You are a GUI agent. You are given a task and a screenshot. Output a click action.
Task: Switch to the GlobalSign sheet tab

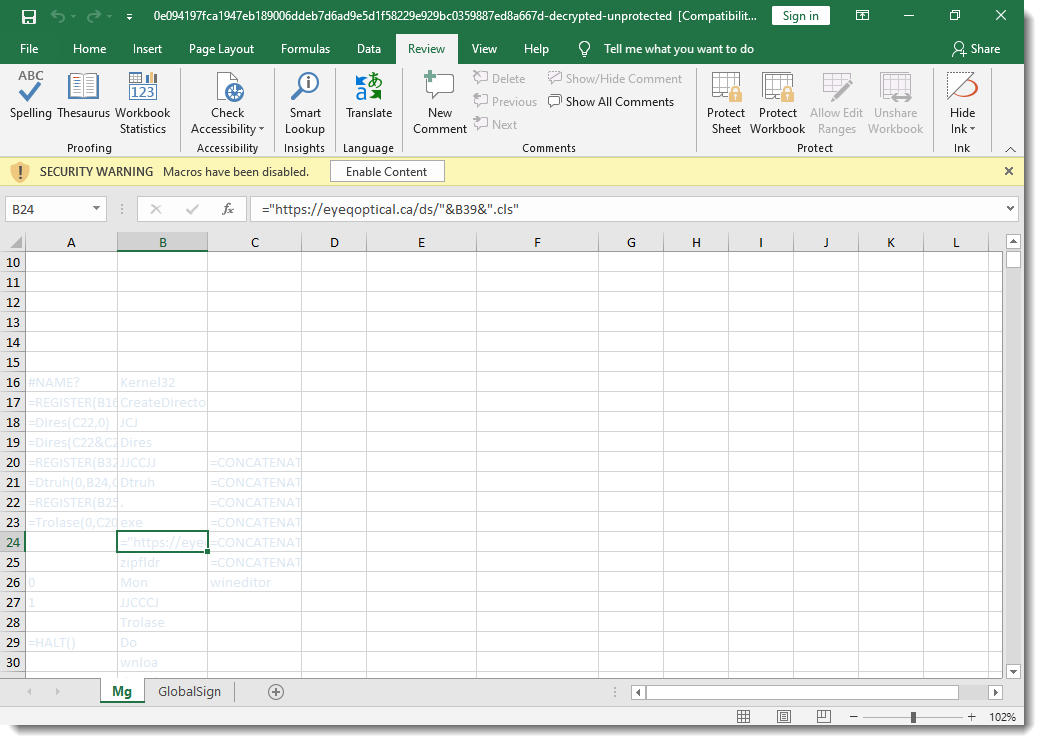(x=189, y=692)
